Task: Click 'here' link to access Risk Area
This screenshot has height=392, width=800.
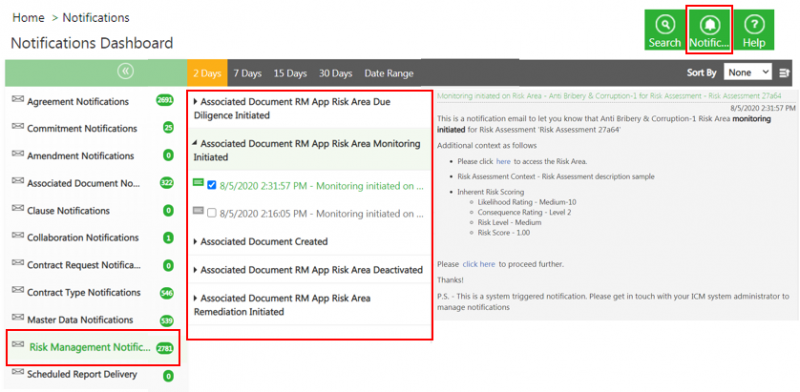Action: [x=503, y=161]
